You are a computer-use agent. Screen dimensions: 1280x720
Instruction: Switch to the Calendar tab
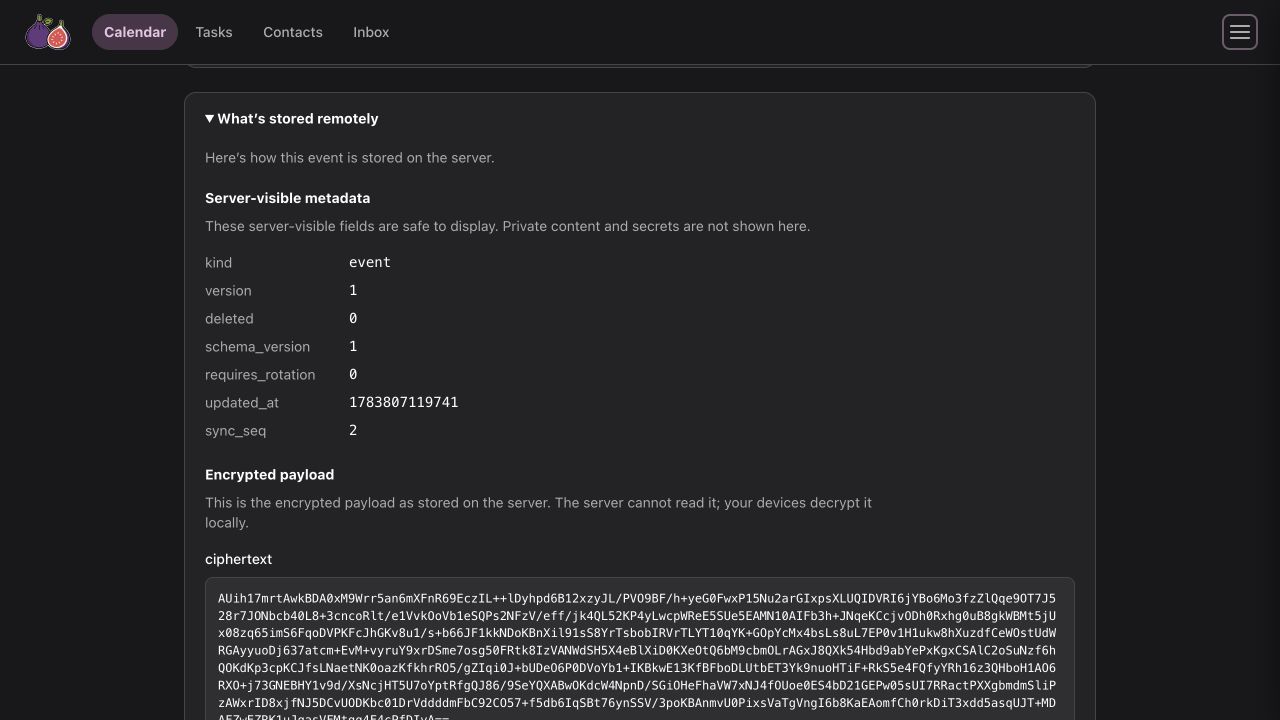click(135, 32)
